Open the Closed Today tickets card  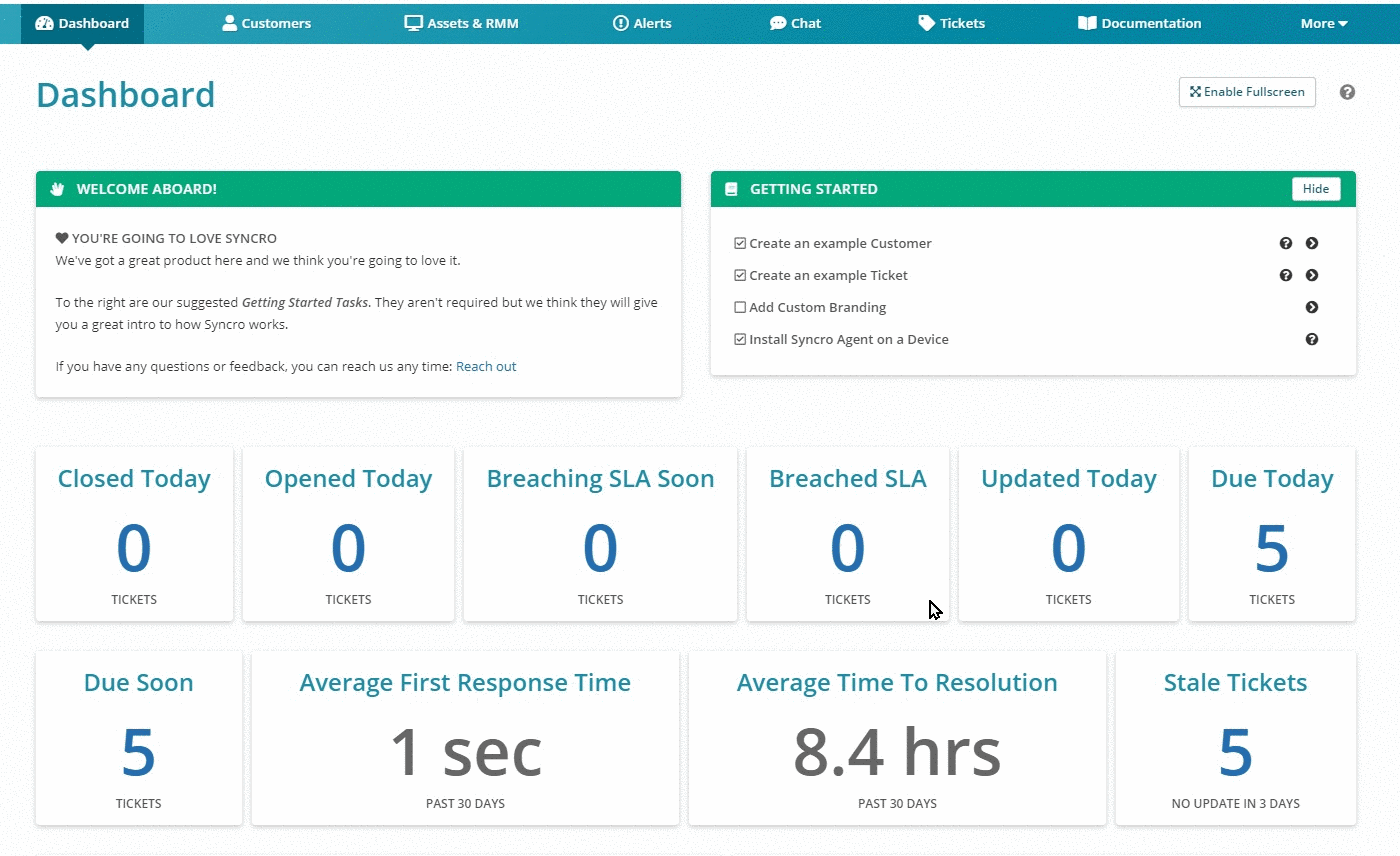[134, 534]
